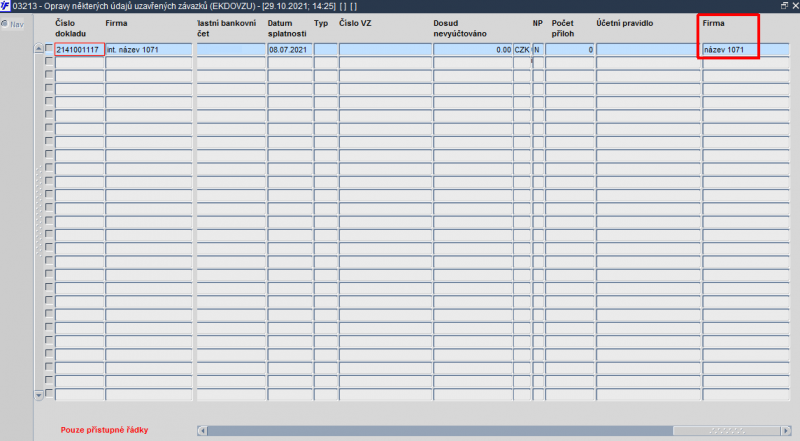The width and height of the screenshot is (800, 441).
Task: Select the due date field 08.07.2021
Action: [290, 50]
